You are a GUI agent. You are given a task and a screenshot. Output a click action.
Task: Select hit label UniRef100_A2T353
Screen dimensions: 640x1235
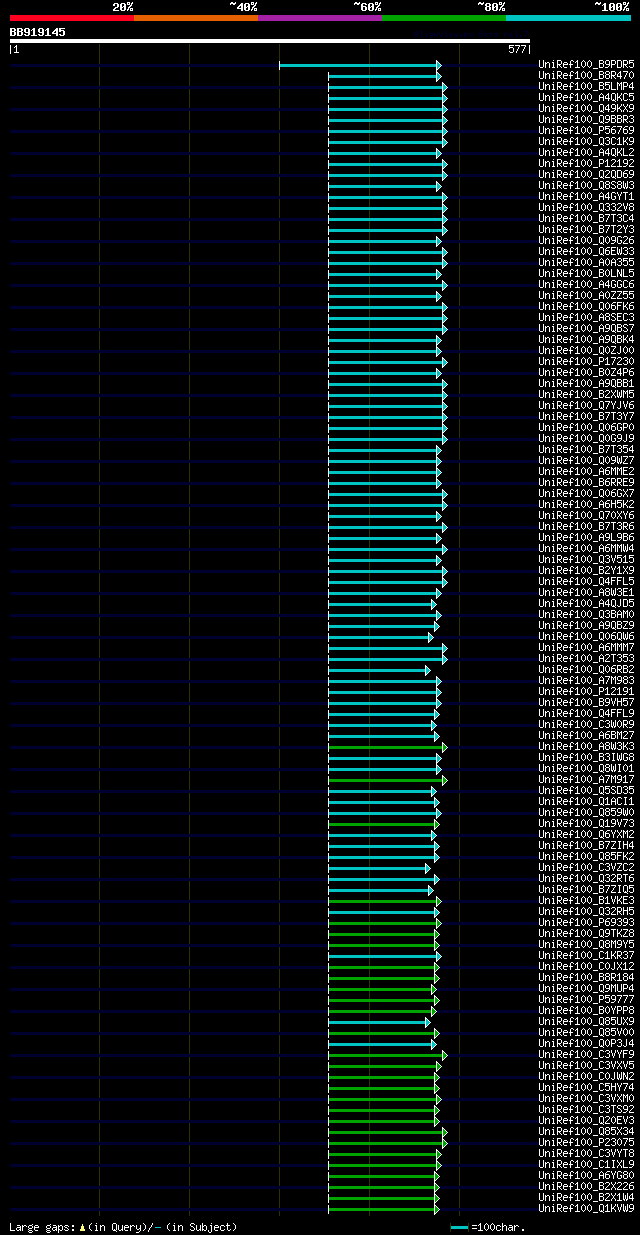click(586, 658)
